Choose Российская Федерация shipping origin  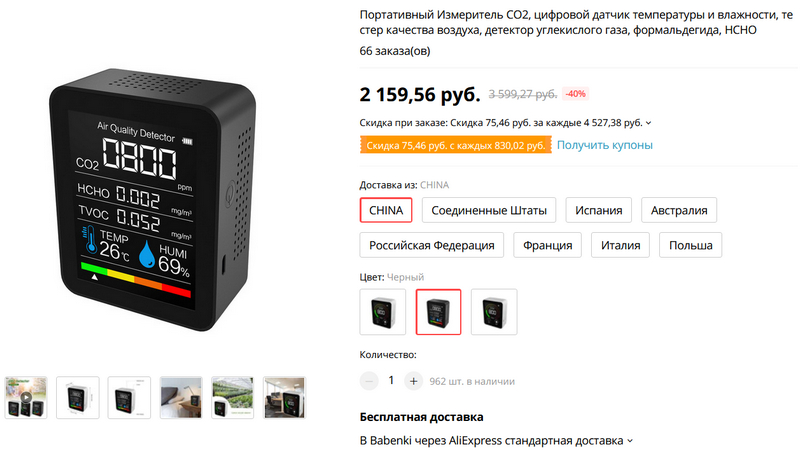pyautogui.click(x=432, y=245)
